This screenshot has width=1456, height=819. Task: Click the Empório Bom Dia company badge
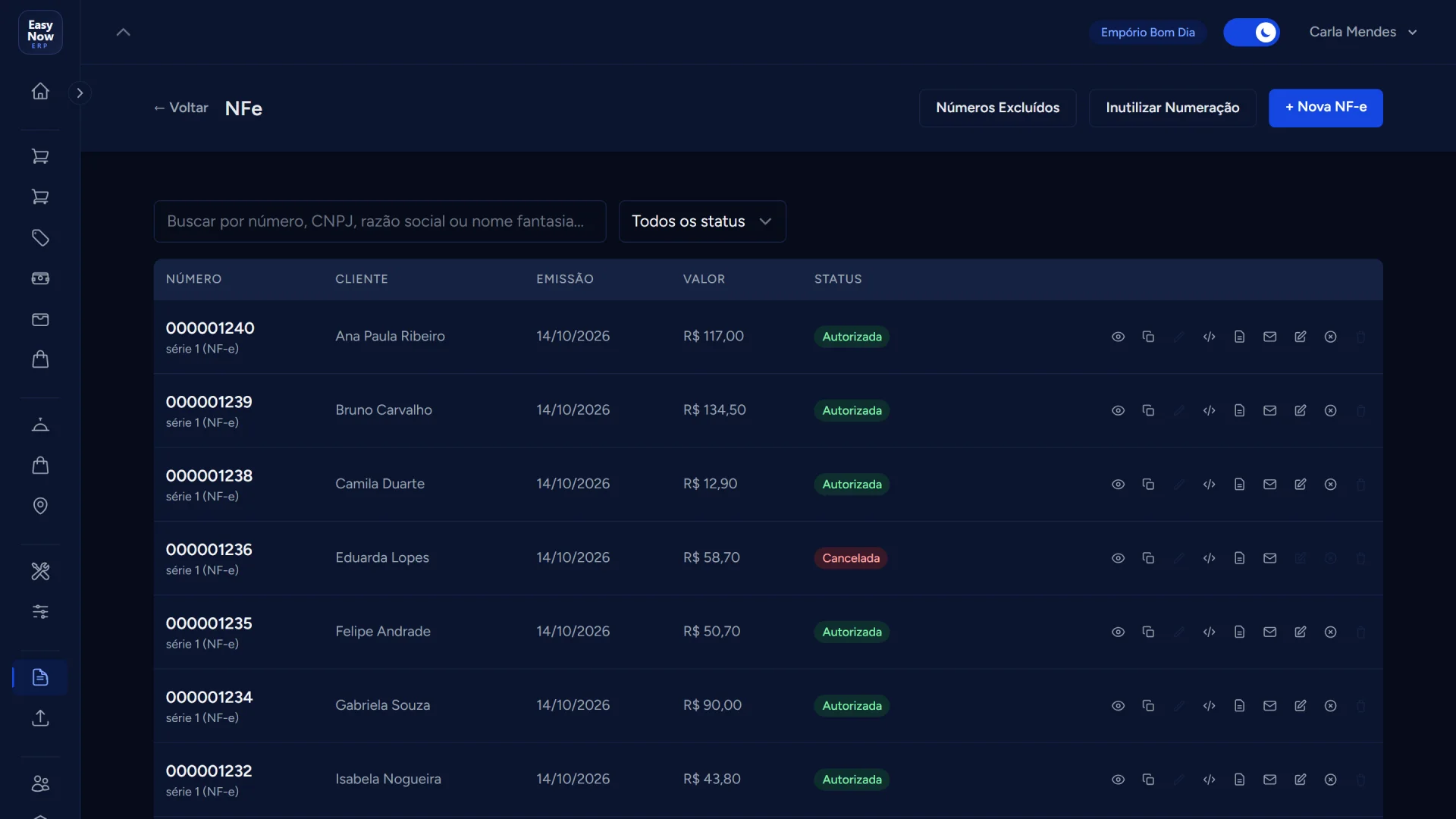click(x=1147, y=32)
